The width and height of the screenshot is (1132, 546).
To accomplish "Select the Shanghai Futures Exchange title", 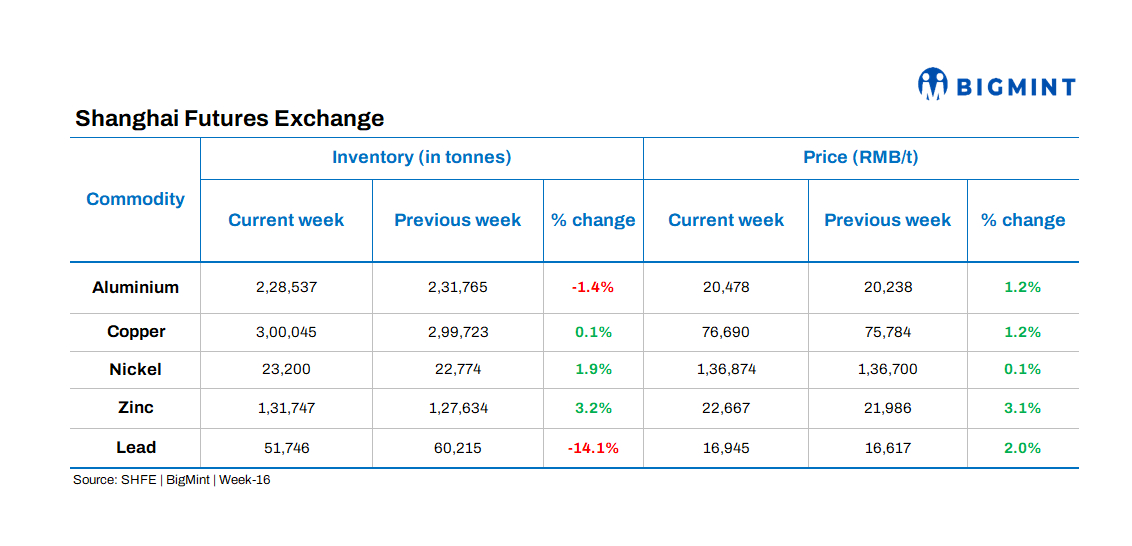I will click(x=229, y=118).
